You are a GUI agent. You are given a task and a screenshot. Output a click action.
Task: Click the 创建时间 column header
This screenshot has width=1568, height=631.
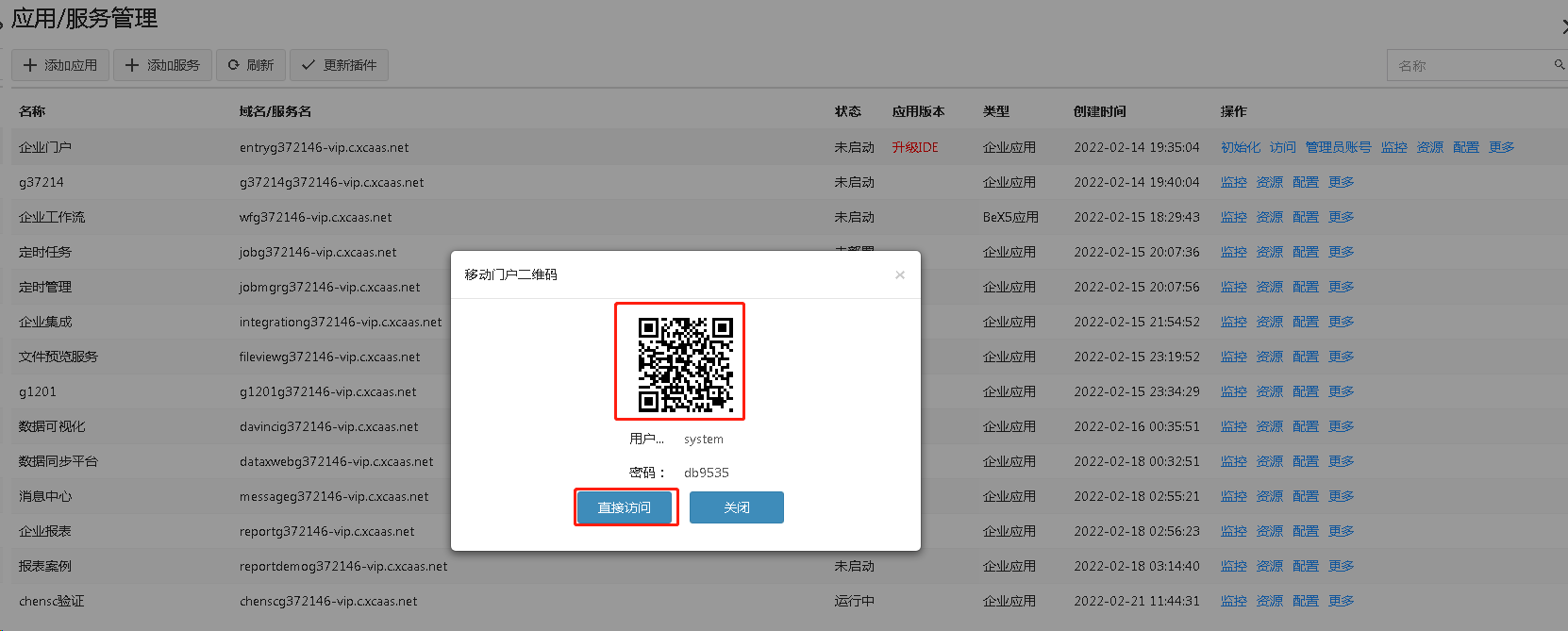pyautogui.click(x=1100, y=111)
